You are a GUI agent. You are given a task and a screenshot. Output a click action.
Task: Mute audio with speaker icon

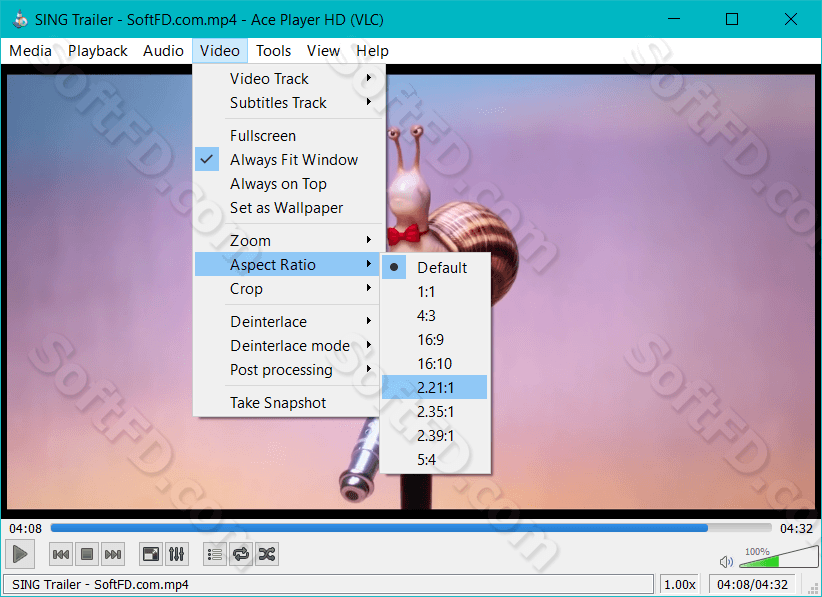726,562
